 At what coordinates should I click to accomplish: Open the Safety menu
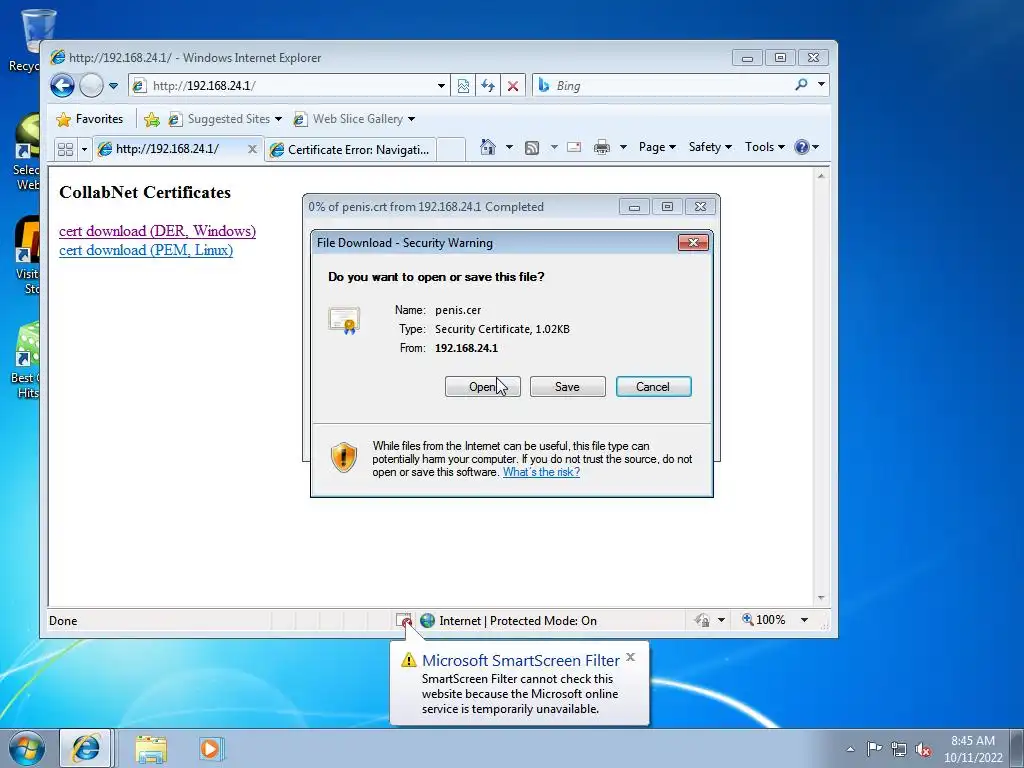click(710, 147)
